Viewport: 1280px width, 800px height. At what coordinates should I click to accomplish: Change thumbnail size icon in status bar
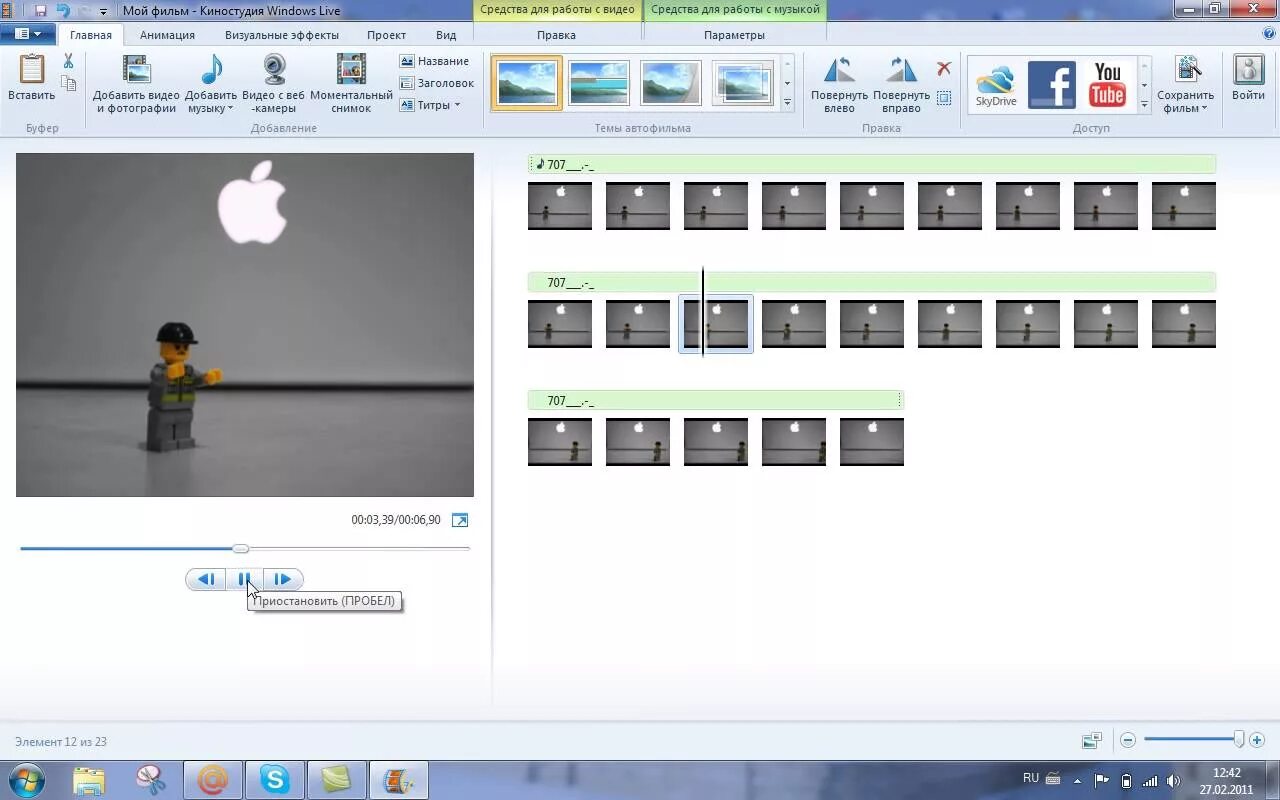pos(1092,741)
